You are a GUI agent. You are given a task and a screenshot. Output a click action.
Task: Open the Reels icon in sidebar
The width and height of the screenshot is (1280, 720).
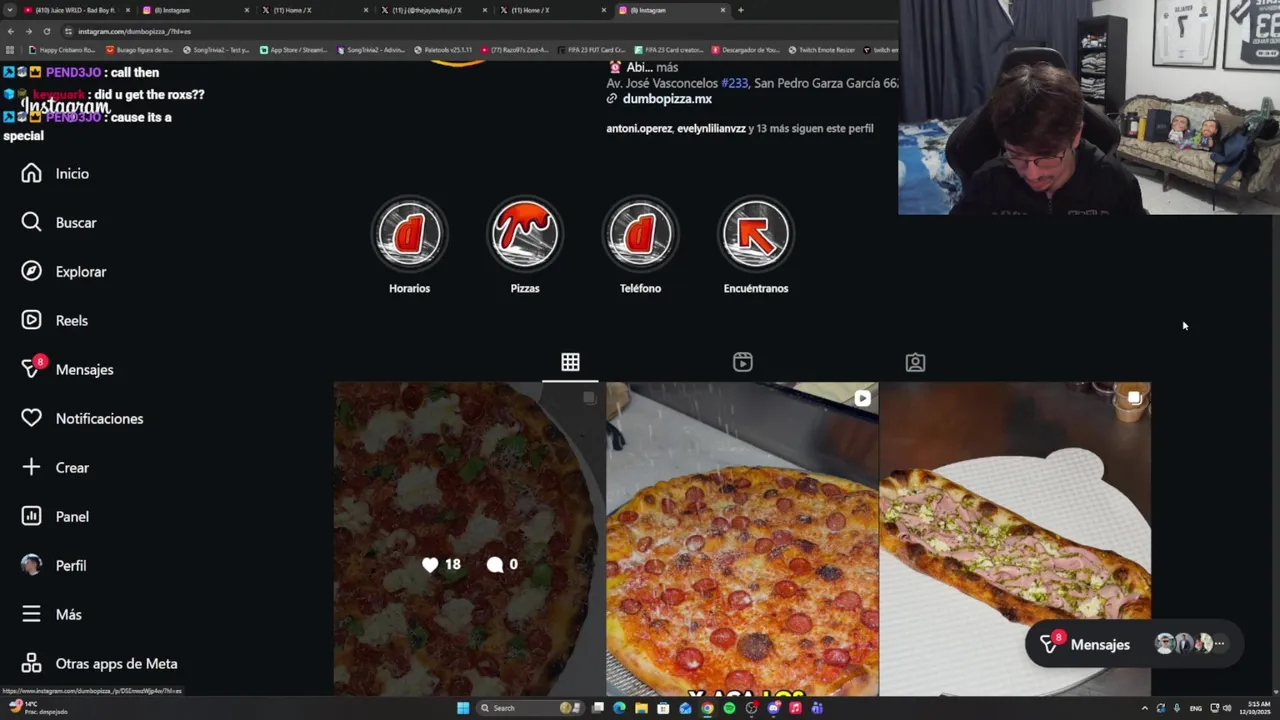[31, 321]
